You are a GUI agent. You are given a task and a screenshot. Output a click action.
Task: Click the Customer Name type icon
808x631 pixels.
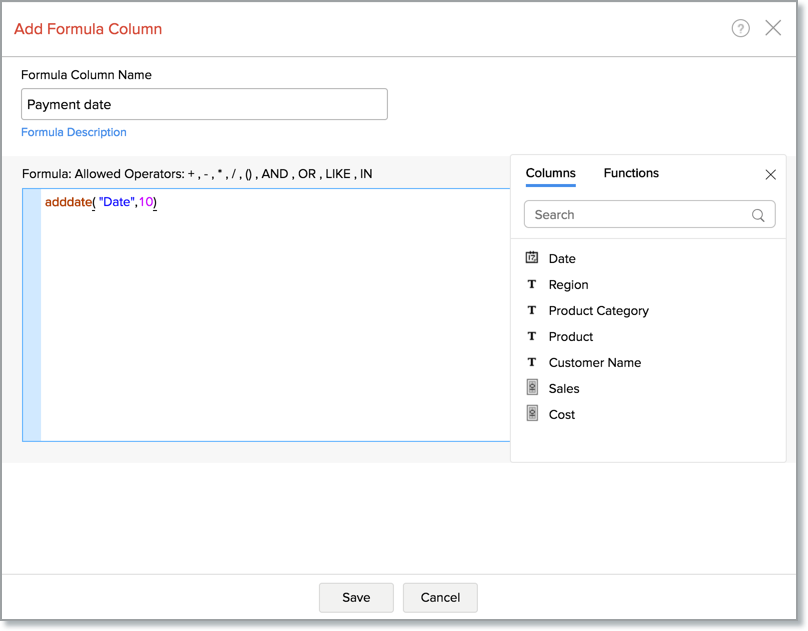[x=532, y=363]
